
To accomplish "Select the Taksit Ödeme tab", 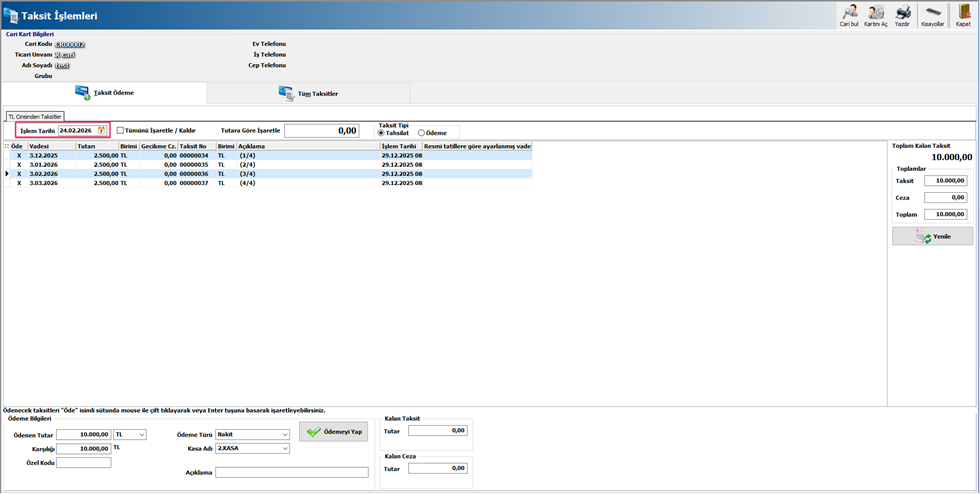I will (x=104, y=93).
